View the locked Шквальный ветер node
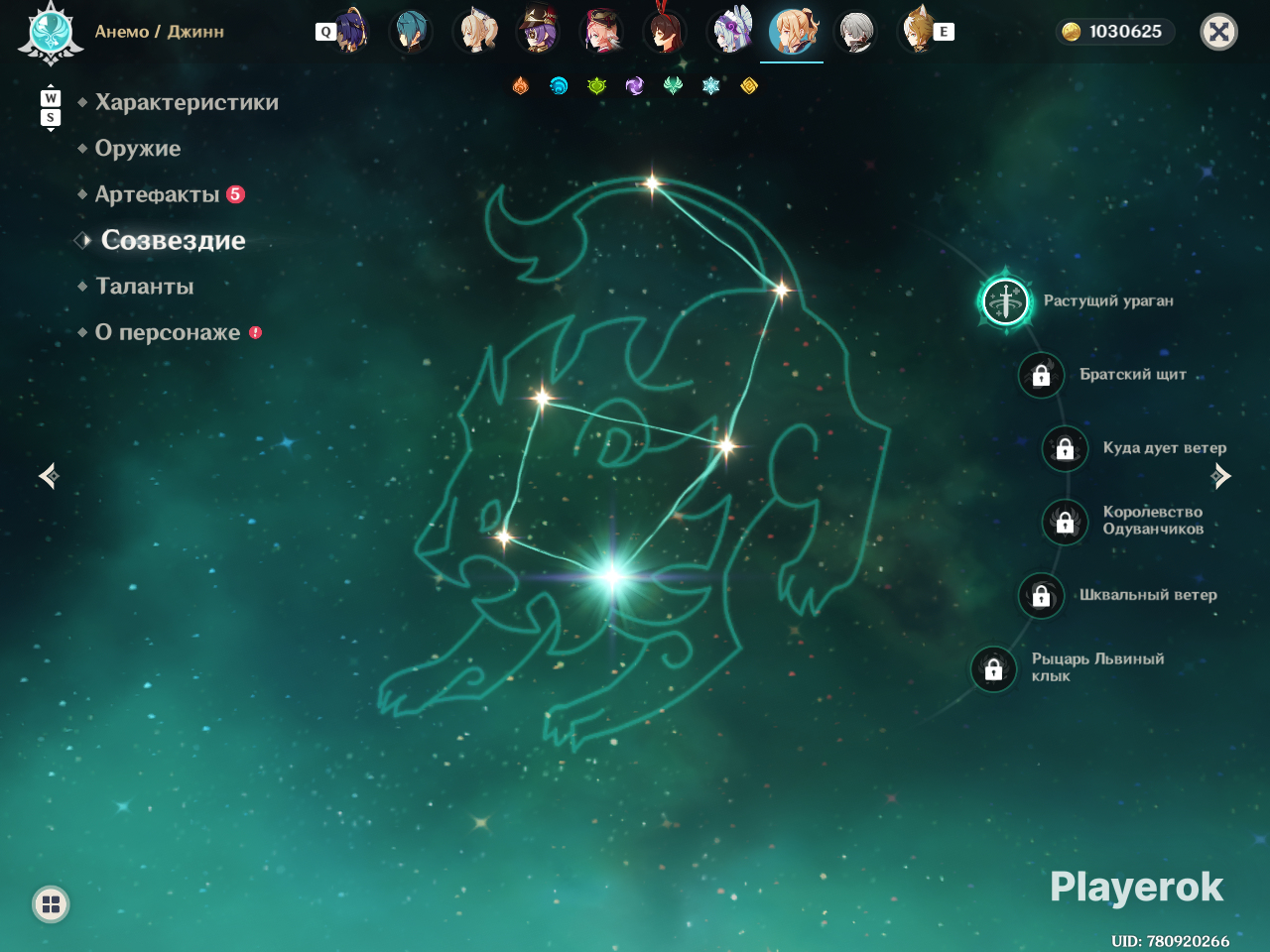Image resolution: width=1270 pixels, height=952 pixels. (x=1041, y=595)
